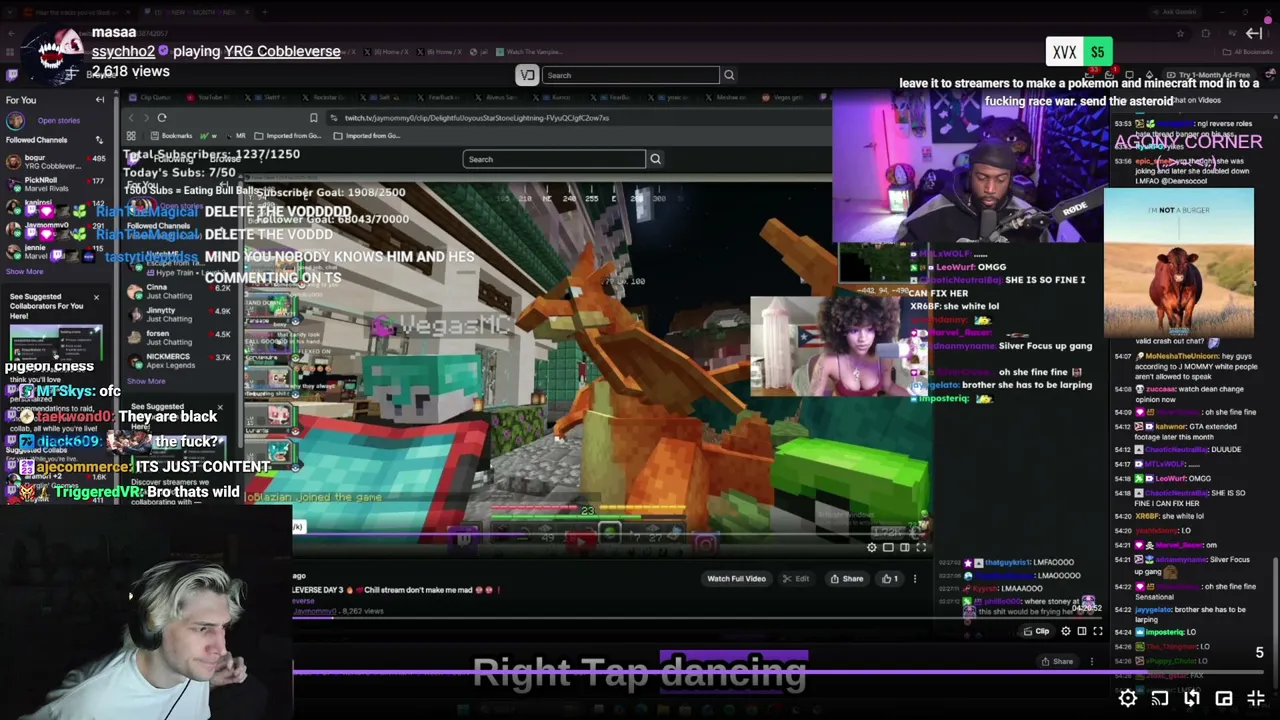Open NICKMERCS Apex Legends channel
The width and height of the screenshot is (1280, 720).
coord(180,361)
